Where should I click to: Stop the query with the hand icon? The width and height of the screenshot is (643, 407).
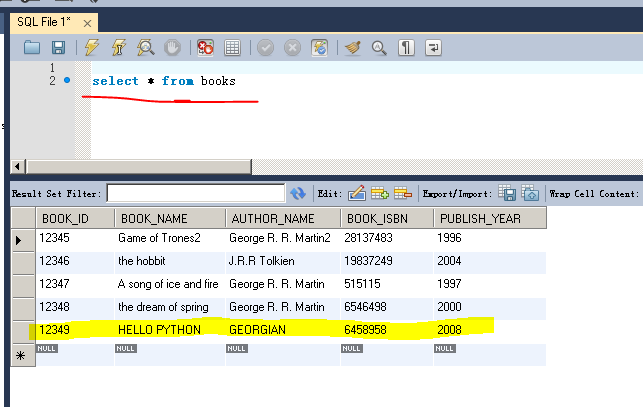(172, 48)
